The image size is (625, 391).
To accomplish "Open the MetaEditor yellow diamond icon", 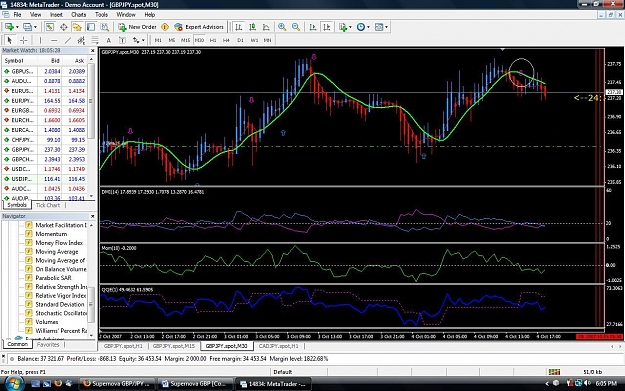I will 165,27.
